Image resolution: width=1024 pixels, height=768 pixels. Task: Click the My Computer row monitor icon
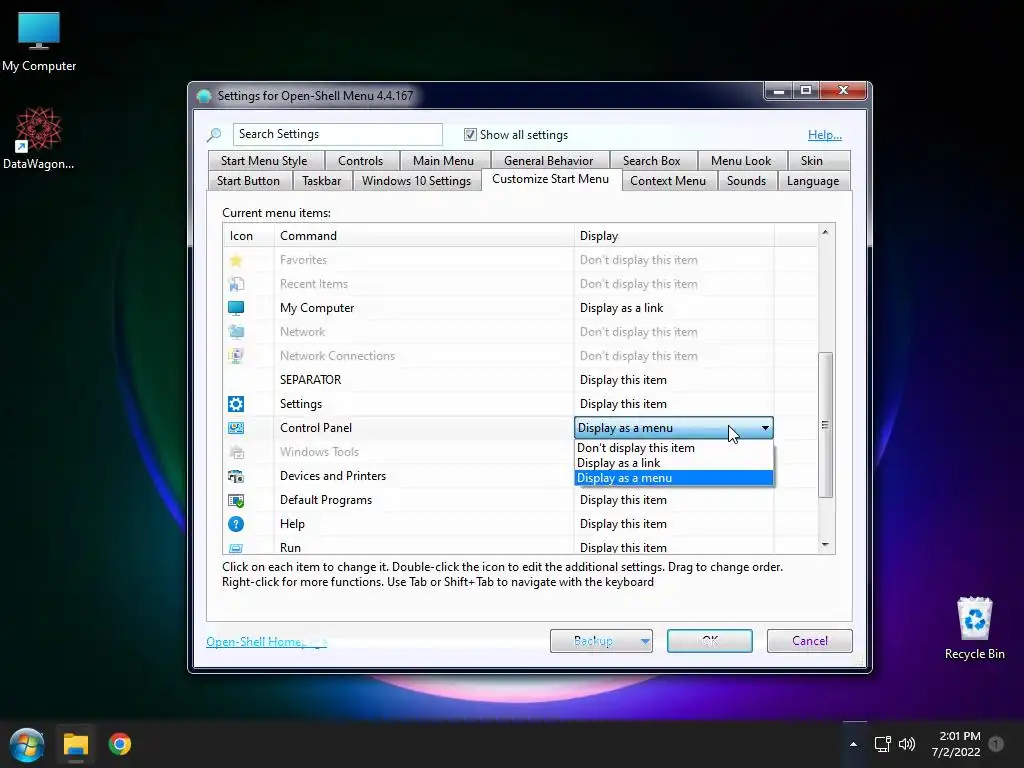click(236, 308)
